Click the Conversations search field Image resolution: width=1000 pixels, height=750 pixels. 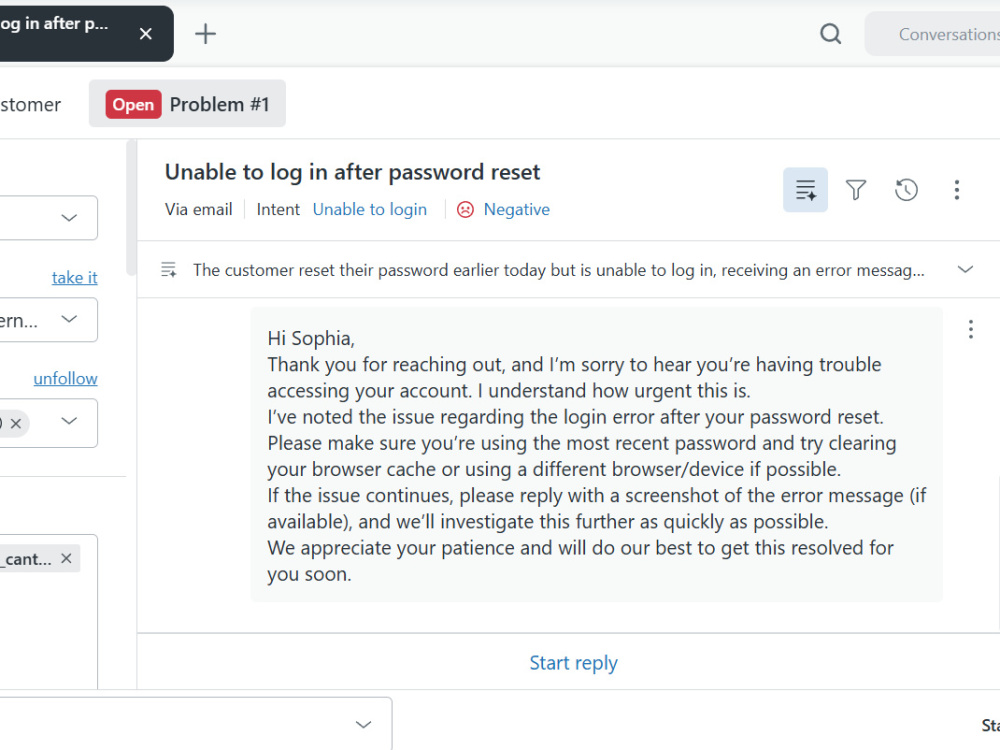coord(932,34)
